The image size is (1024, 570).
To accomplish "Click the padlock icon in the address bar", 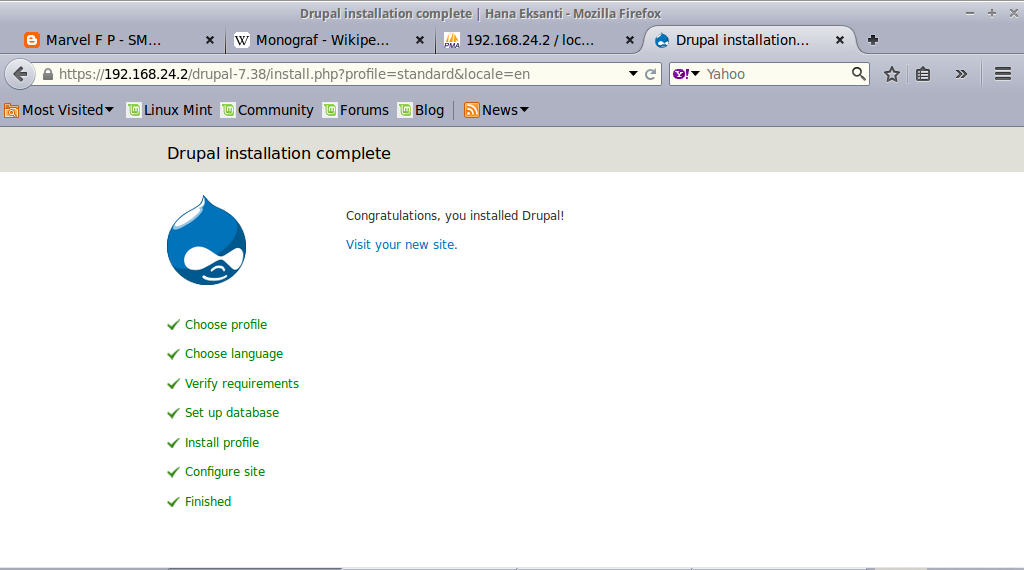I will [x=48, y=74].
